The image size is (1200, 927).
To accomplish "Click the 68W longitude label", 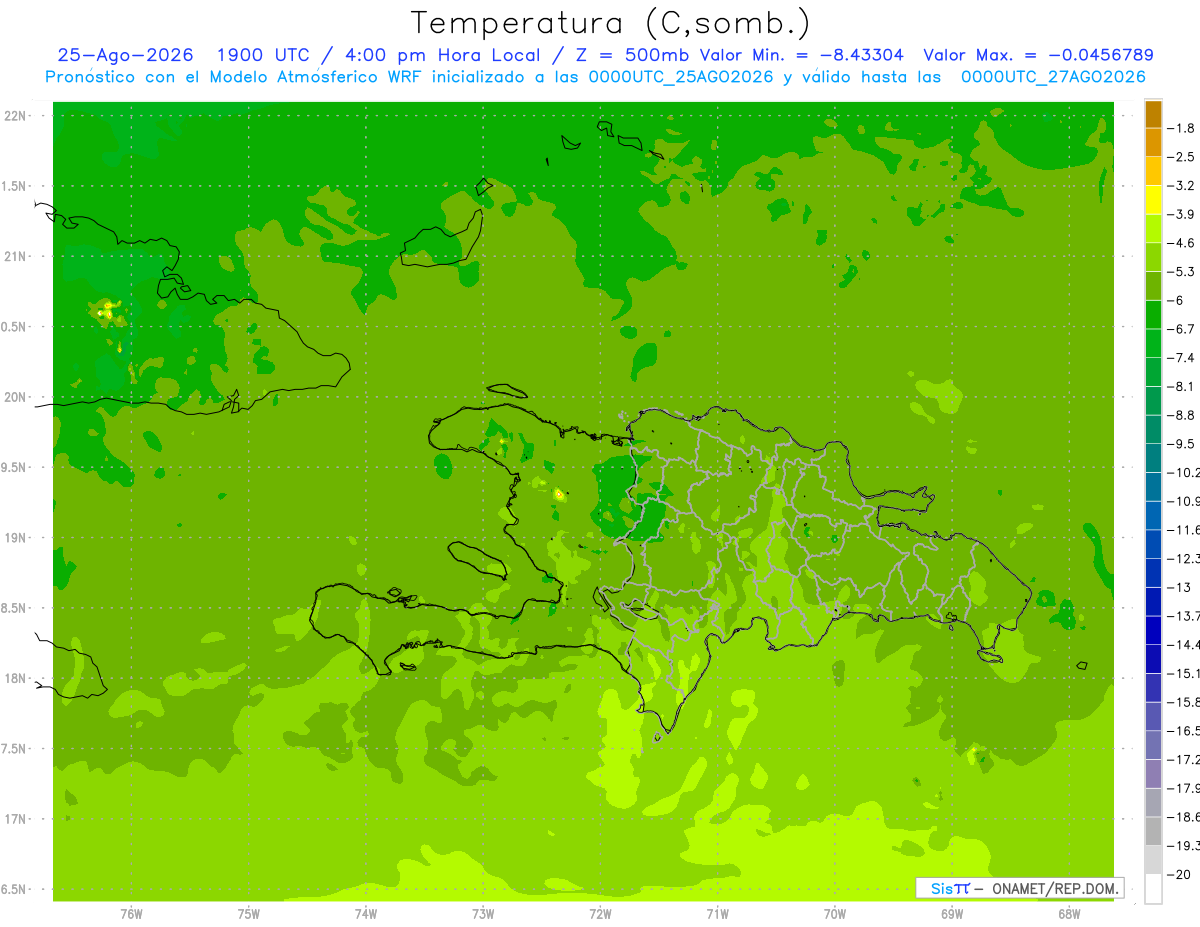I will click(1069, 914).
